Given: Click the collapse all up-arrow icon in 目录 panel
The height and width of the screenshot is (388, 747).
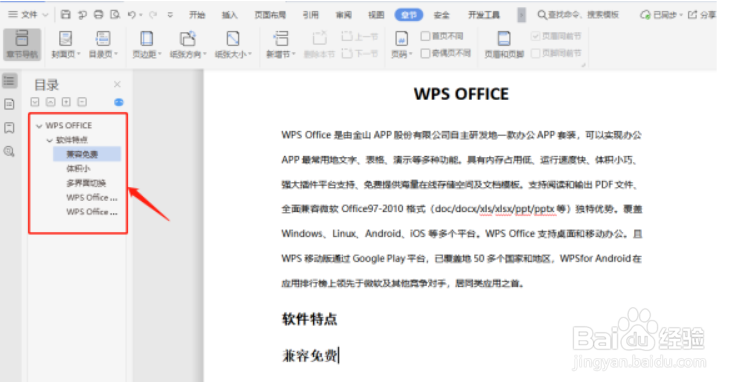Looking at the screenshot, I should [50, 102].
